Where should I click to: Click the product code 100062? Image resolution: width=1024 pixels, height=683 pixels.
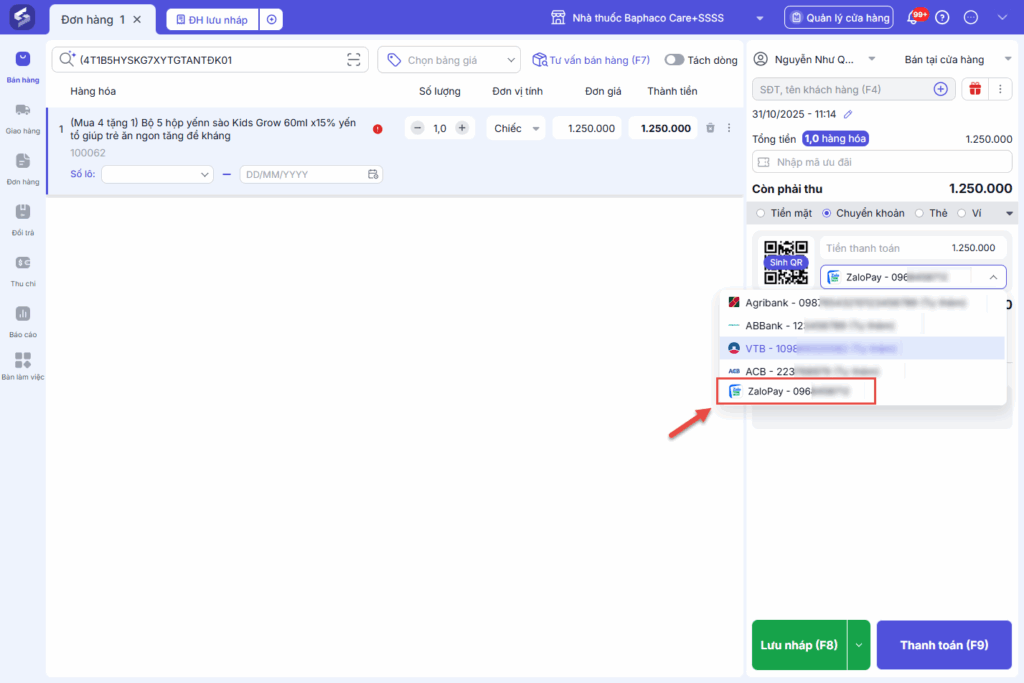(x=88, y=153)
